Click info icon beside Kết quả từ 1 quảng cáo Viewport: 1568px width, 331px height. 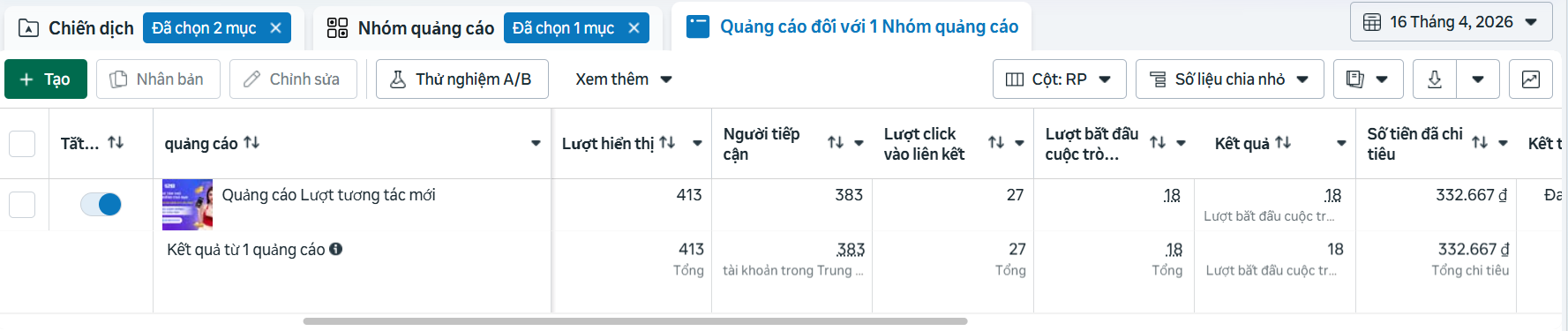[336, 249]
